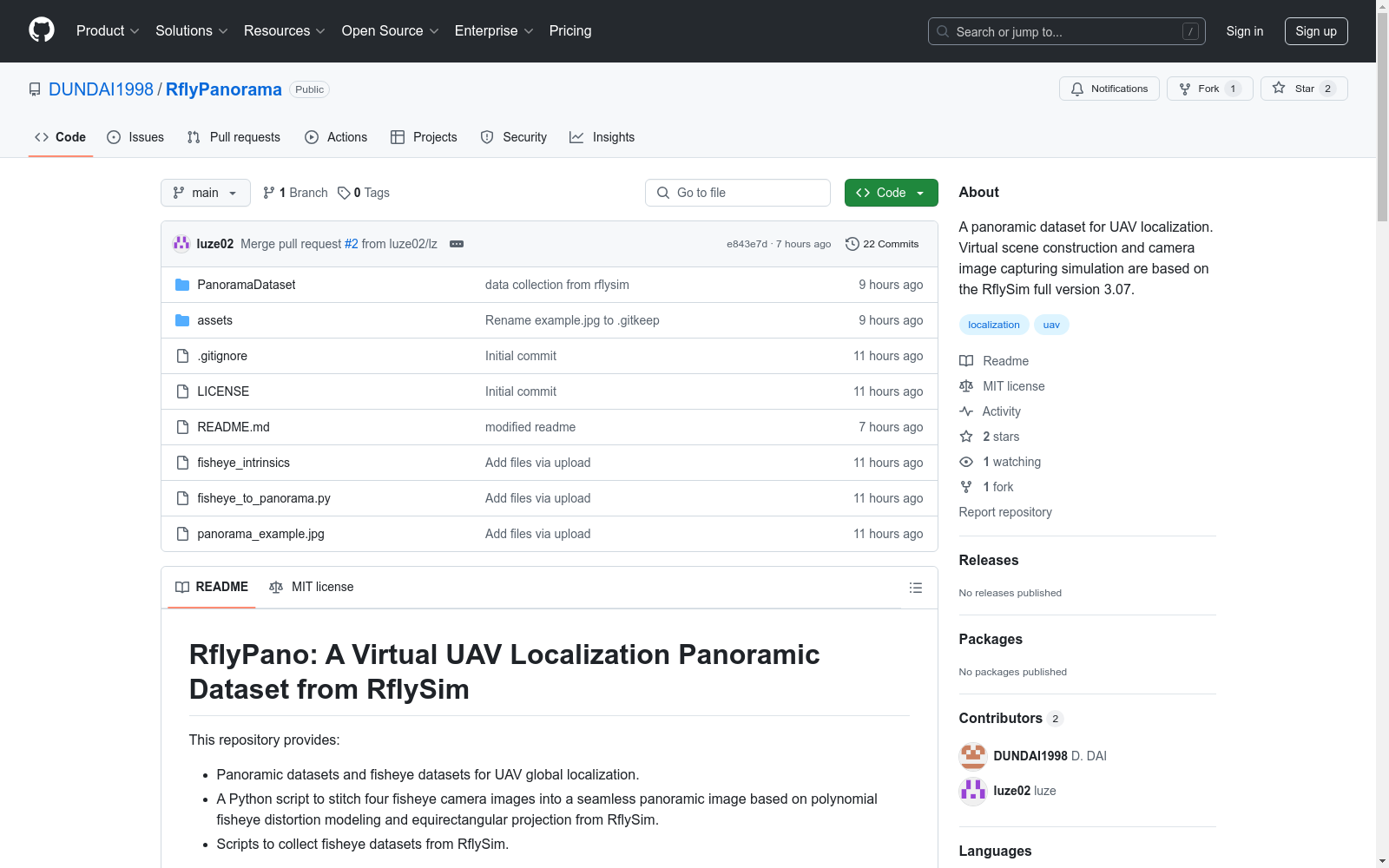Fork the repository
Viewport: 1389px width, 868px height.
click(1210, 89)
